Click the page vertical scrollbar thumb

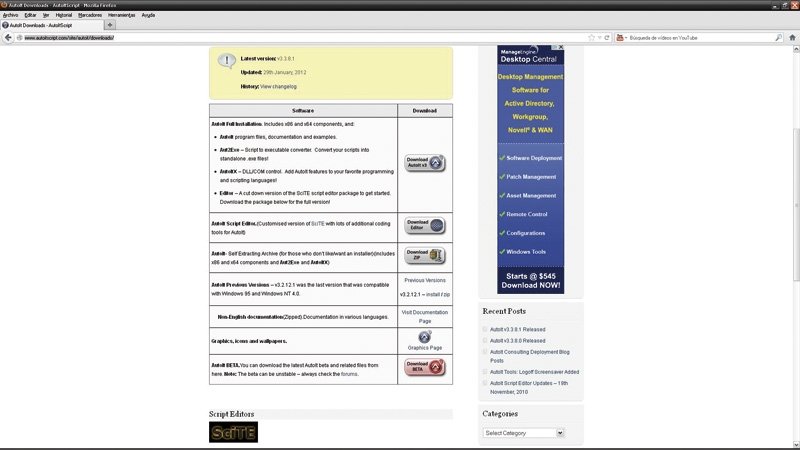(796, 204)
